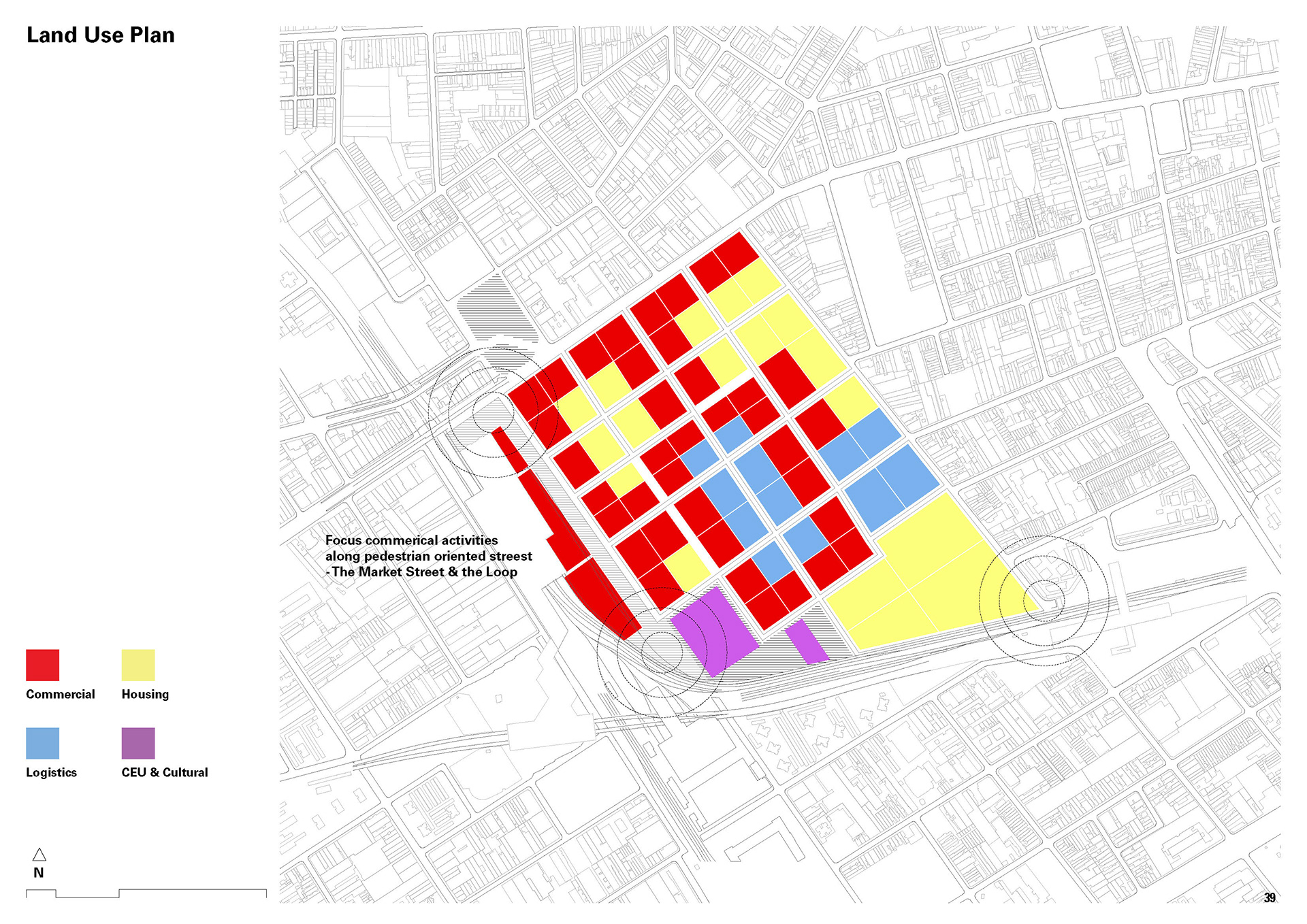Click page number 39

click(x=1270, y=898)
